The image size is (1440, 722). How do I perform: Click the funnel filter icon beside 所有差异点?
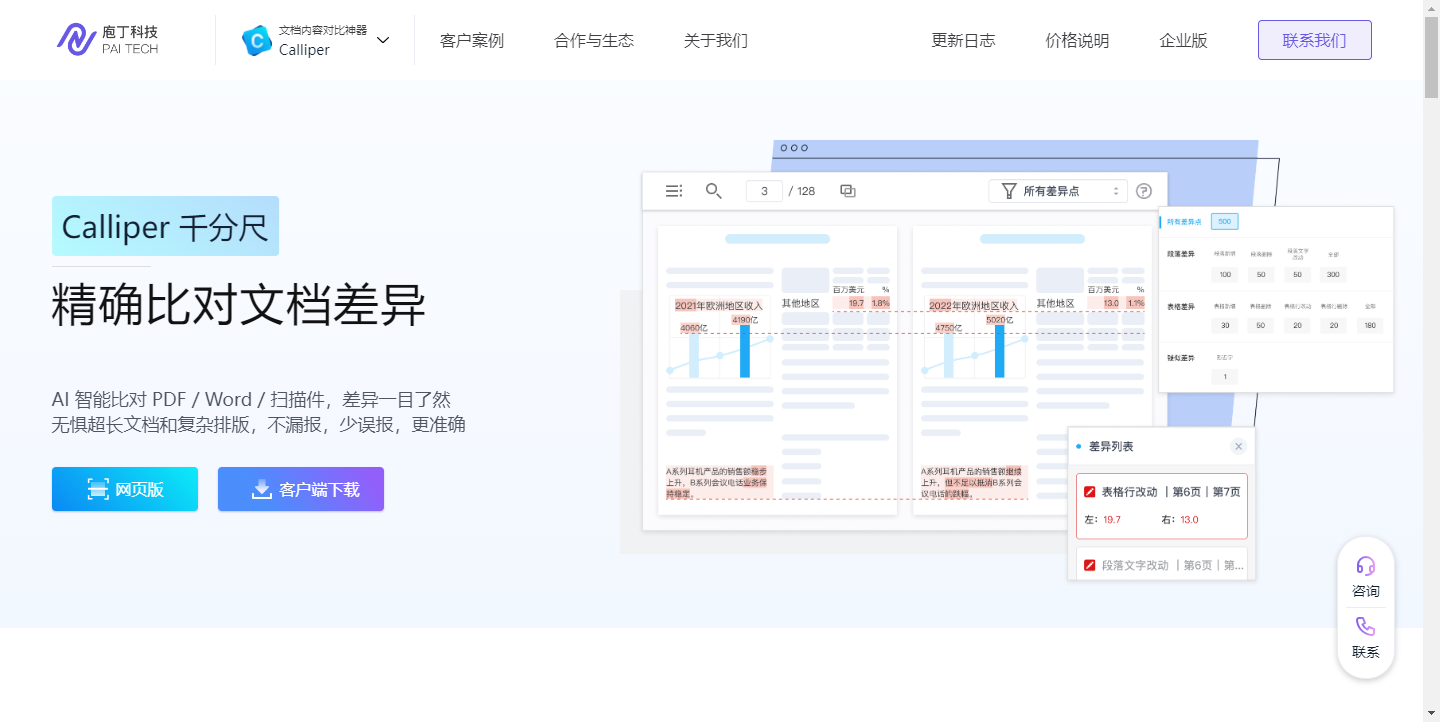point(1009,191)
